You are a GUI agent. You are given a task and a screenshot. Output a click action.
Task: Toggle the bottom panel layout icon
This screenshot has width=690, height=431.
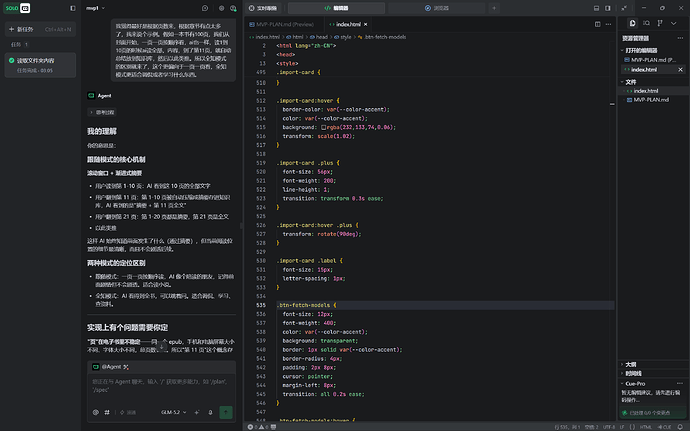(596, 8)
